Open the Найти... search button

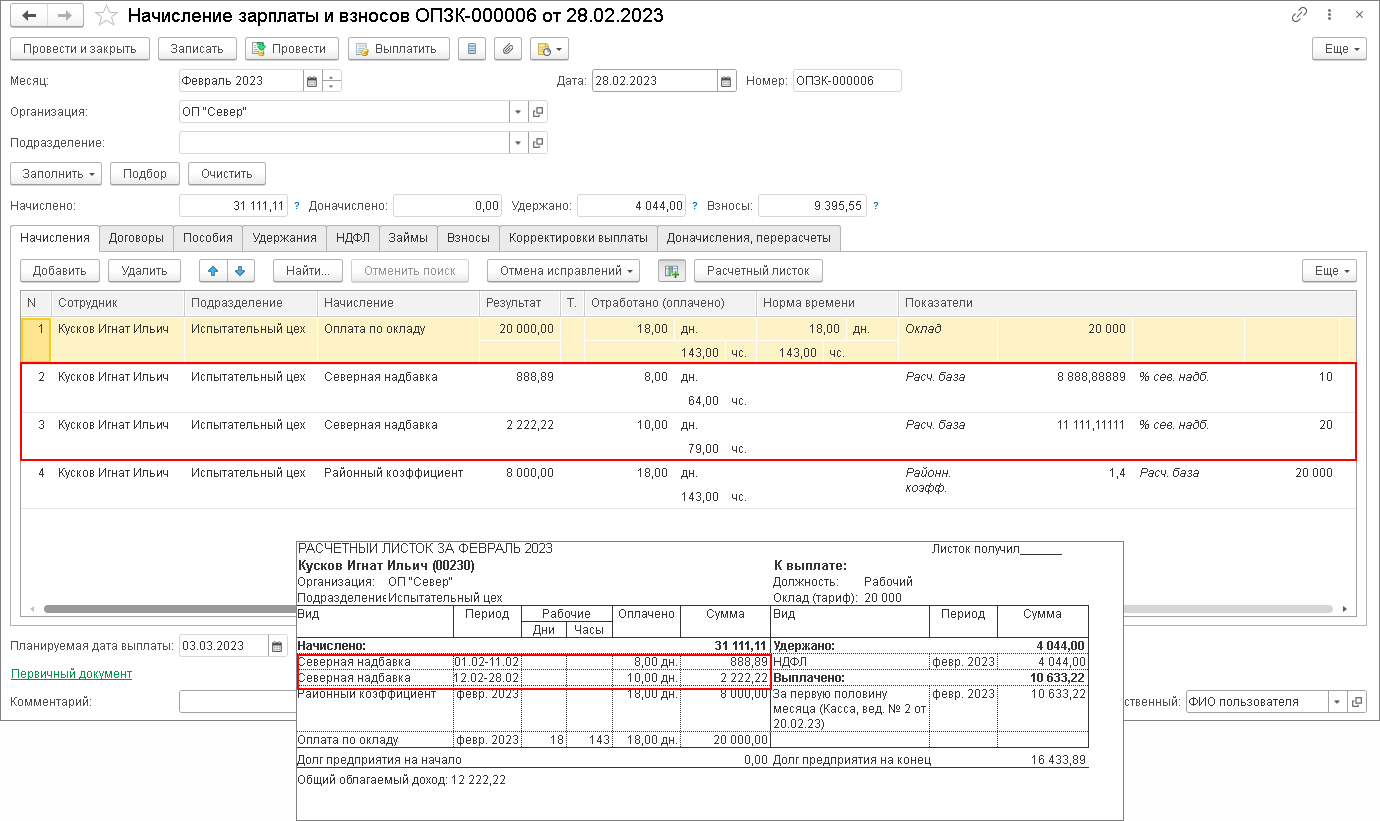pyautogui.click(x=307, y=270)
